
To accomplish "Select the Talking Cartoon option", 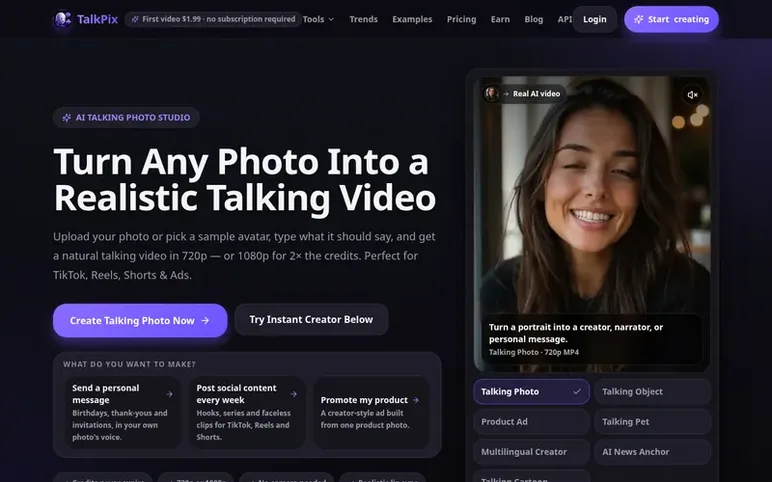I will (x=531, y=477).
